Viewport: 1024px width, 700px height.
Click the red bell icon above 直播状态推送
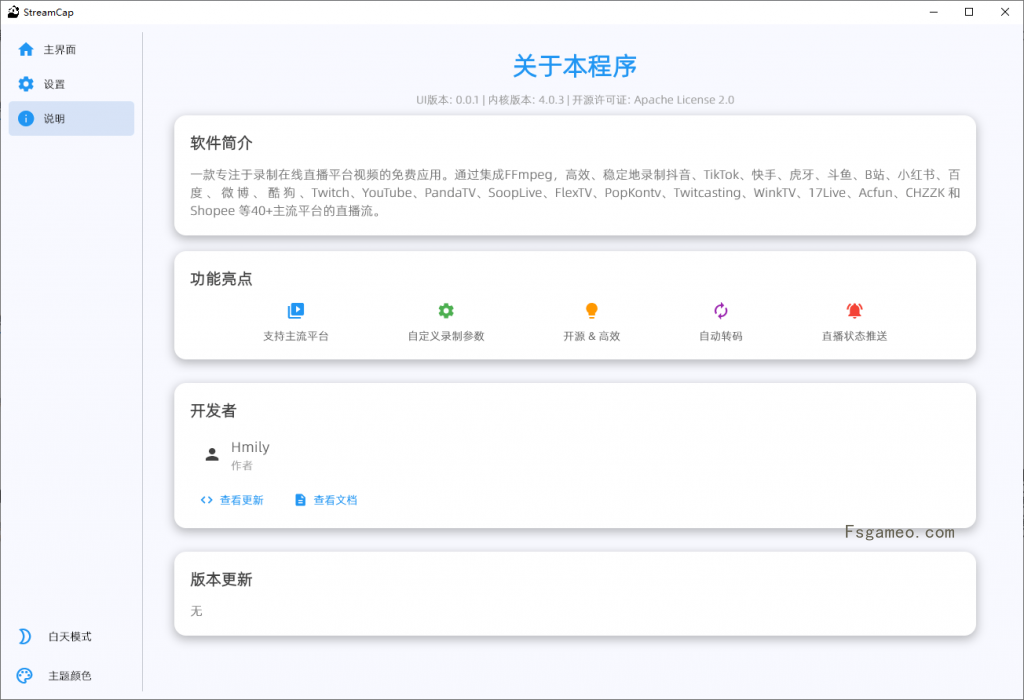854,311
